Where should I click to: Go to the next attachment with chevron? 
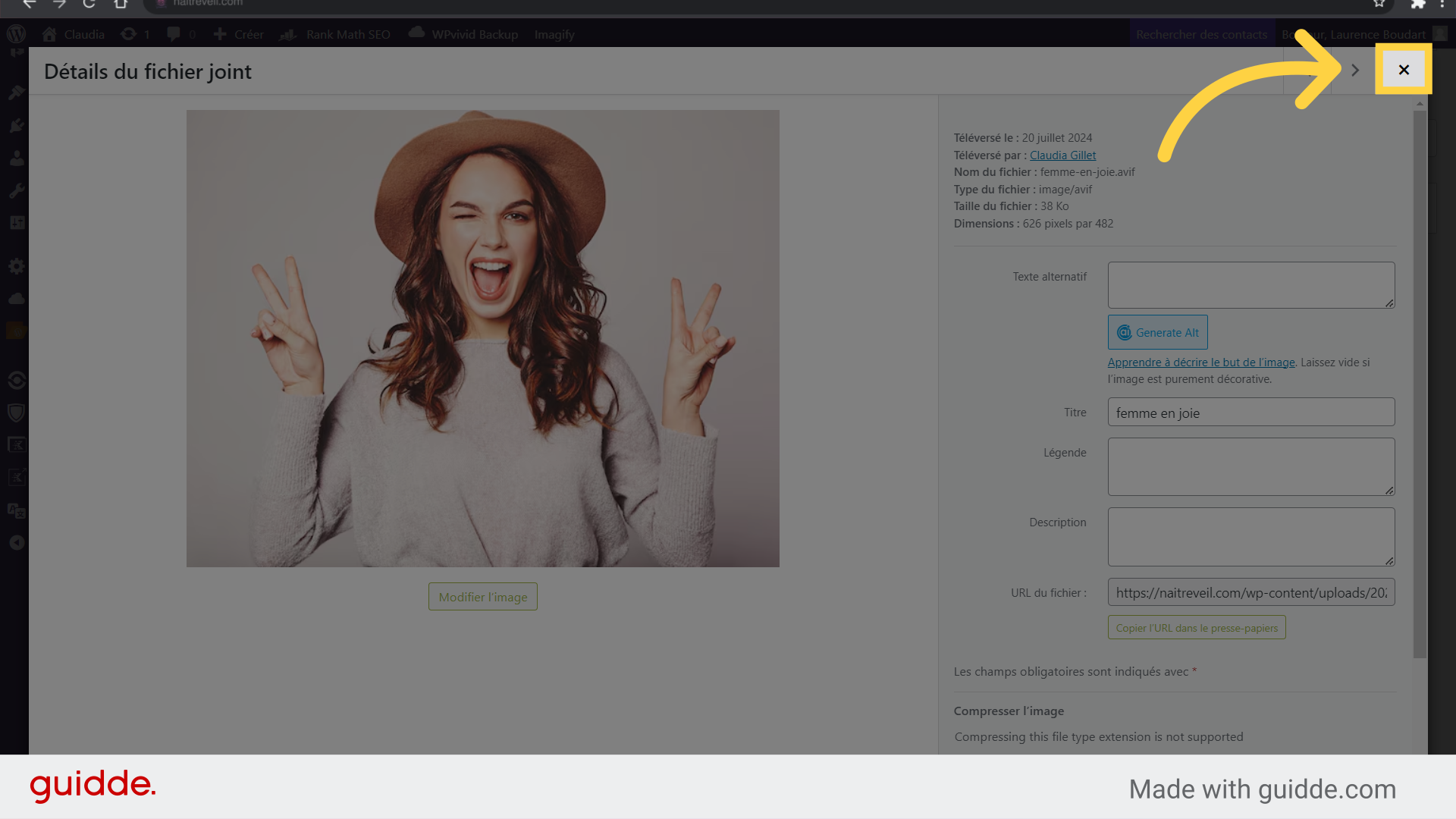(x=1354, y=70)
